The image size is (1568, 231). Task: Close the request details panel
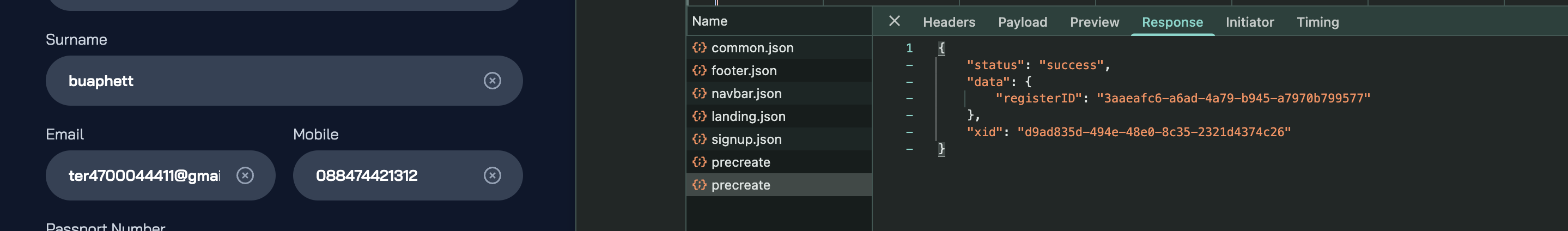(894, 21)
